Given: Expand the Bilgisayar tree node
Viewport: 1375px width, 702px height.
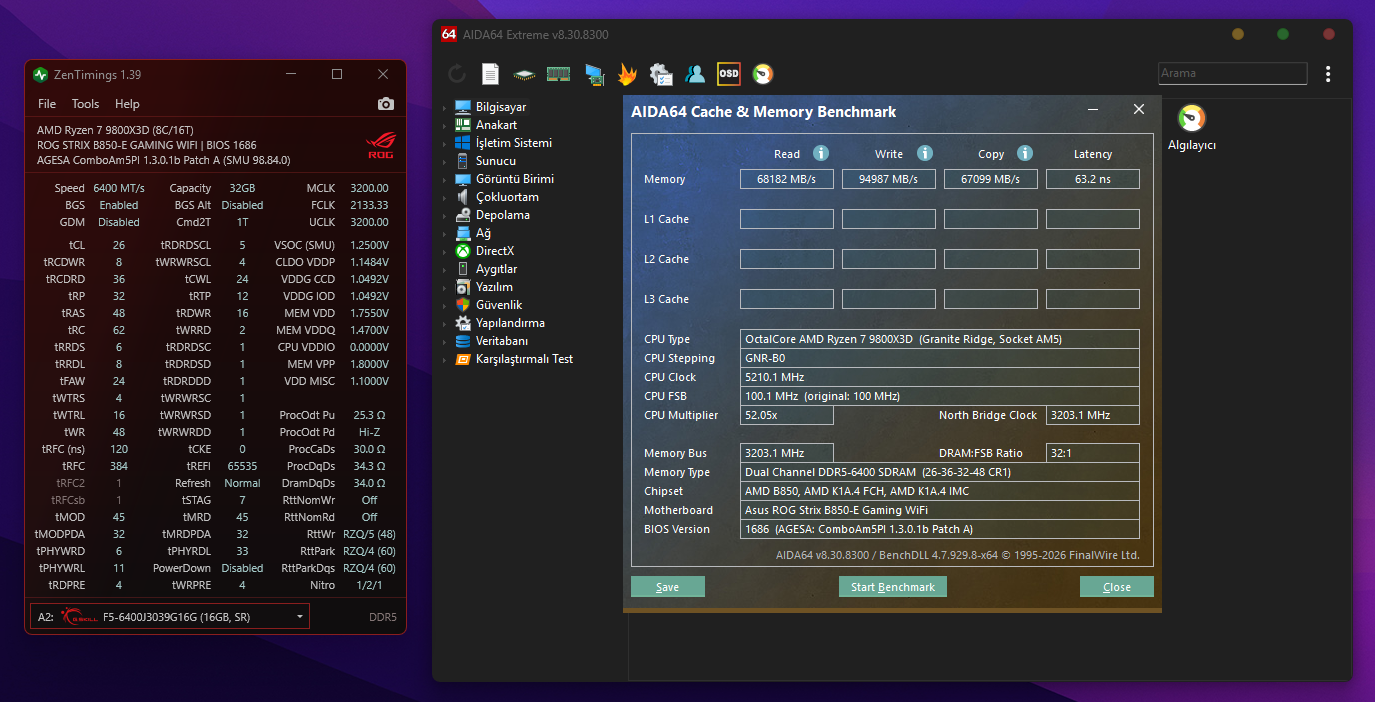Looking at the screenshot, I should (x=444, y=107).
